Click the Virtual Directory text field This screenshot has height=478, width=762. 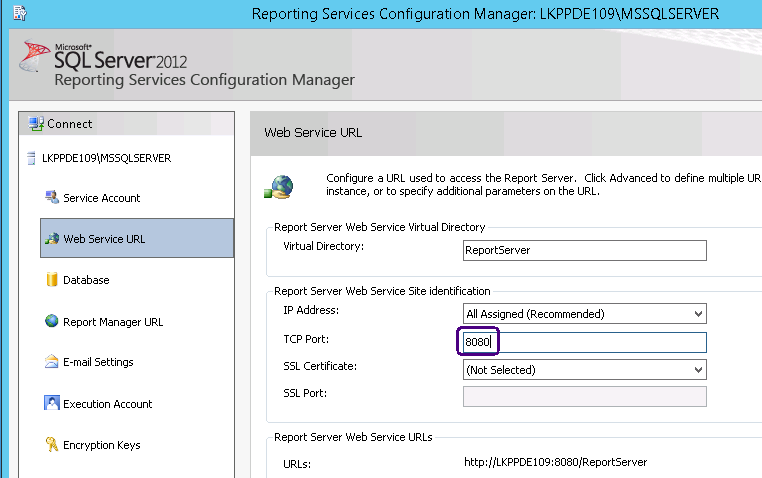click(585, 250)
